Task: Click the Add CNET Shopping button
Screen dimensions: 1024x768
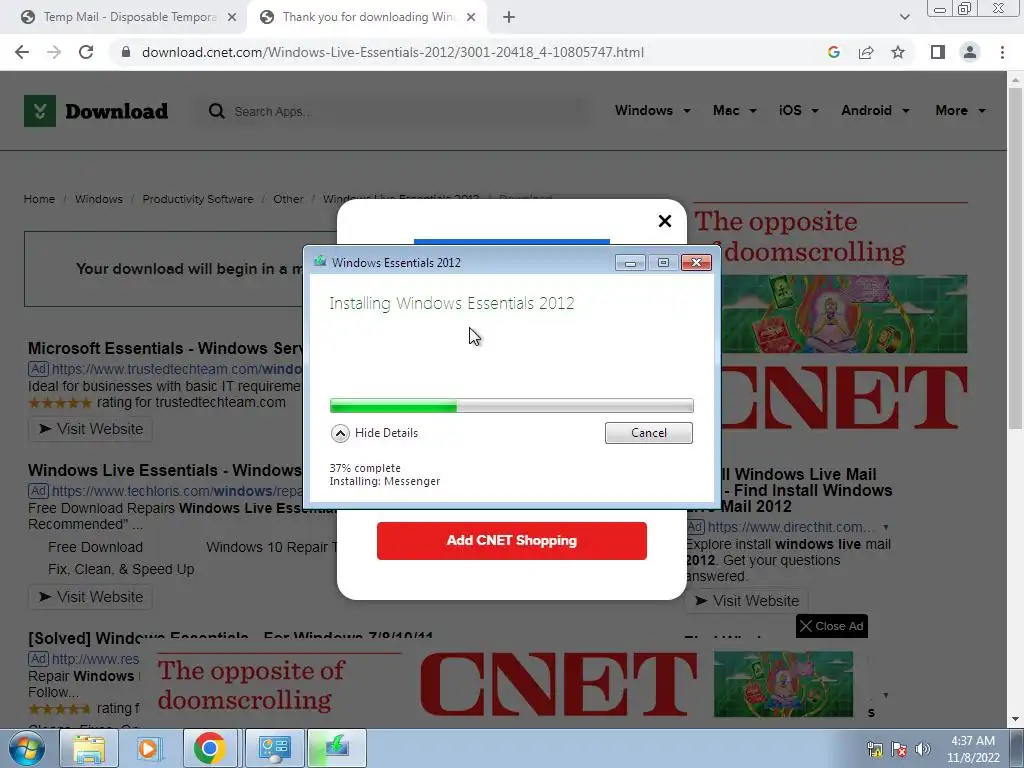Action: point(511,541)
